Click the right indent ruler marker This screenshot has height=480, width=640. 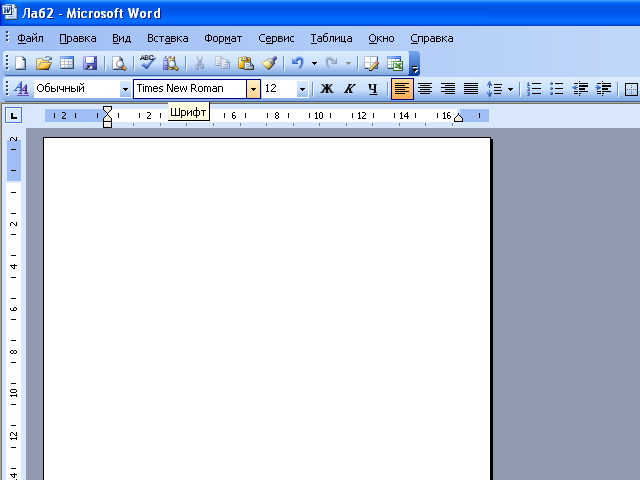[458, 118]
